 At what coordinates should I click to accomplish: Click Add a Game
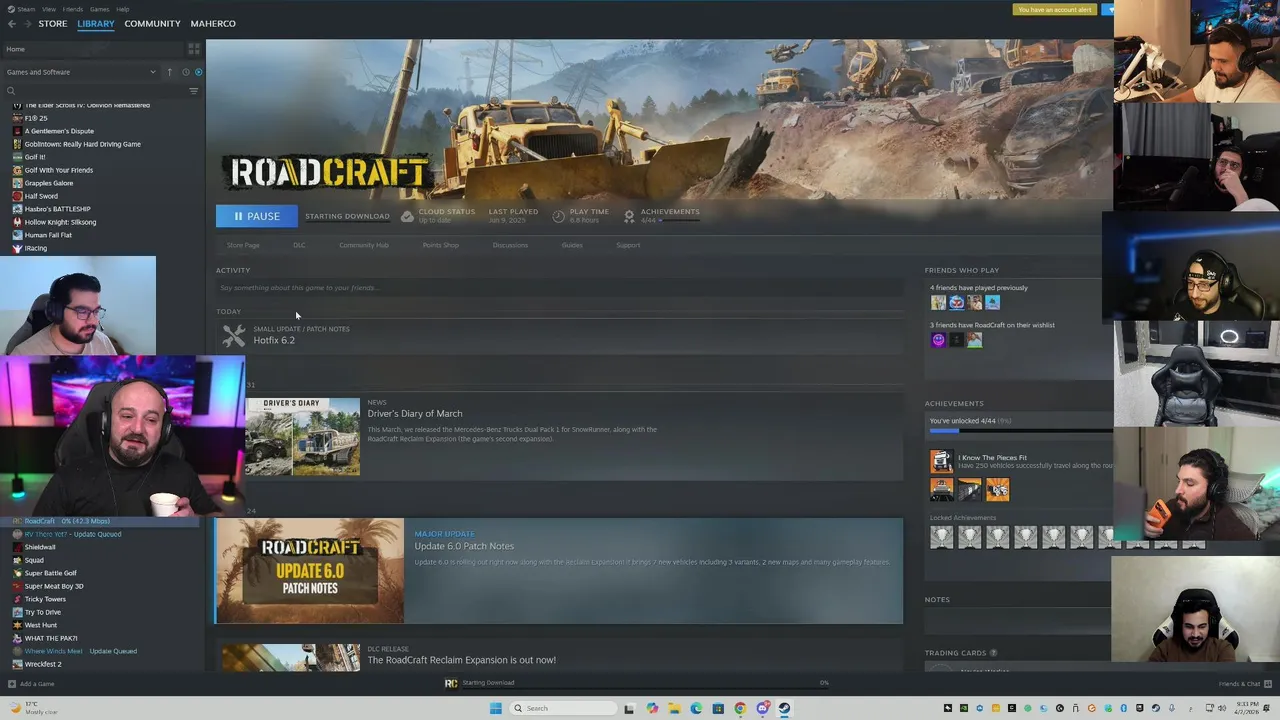point(31,684)
